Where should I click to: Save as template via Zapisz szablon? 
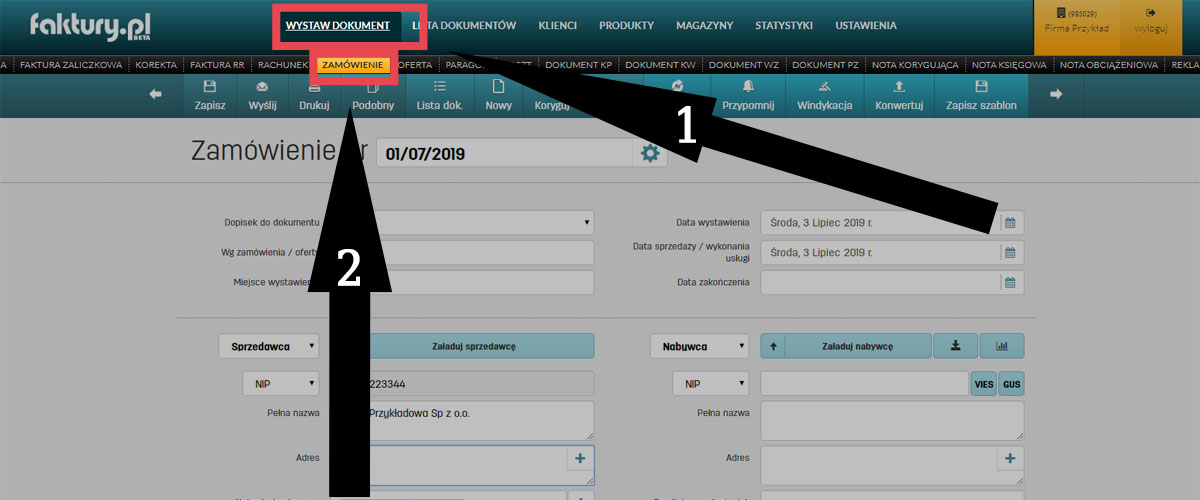click(981, 95)
